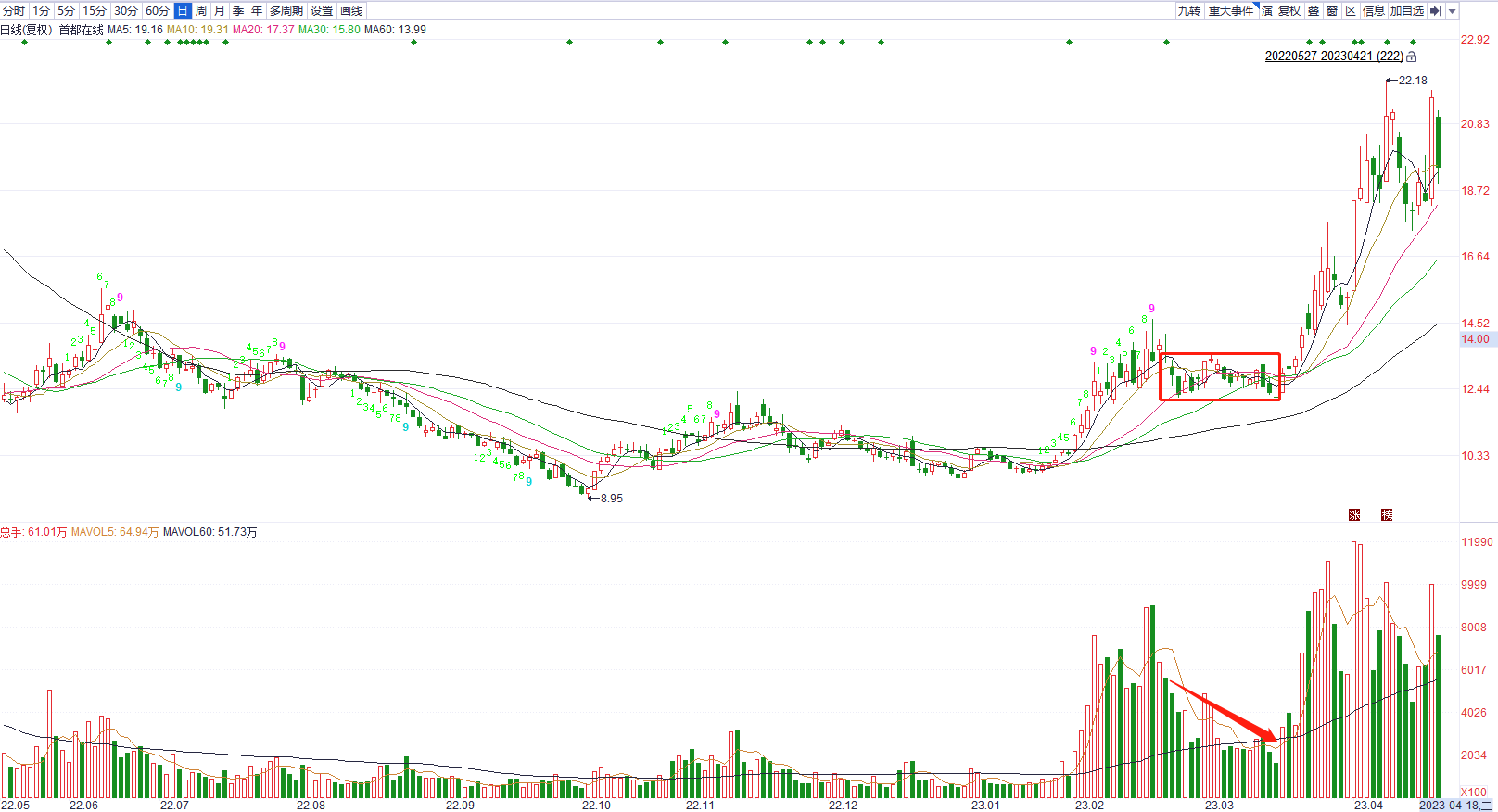Click the 22.18 high price marker

coord(1413,81)
